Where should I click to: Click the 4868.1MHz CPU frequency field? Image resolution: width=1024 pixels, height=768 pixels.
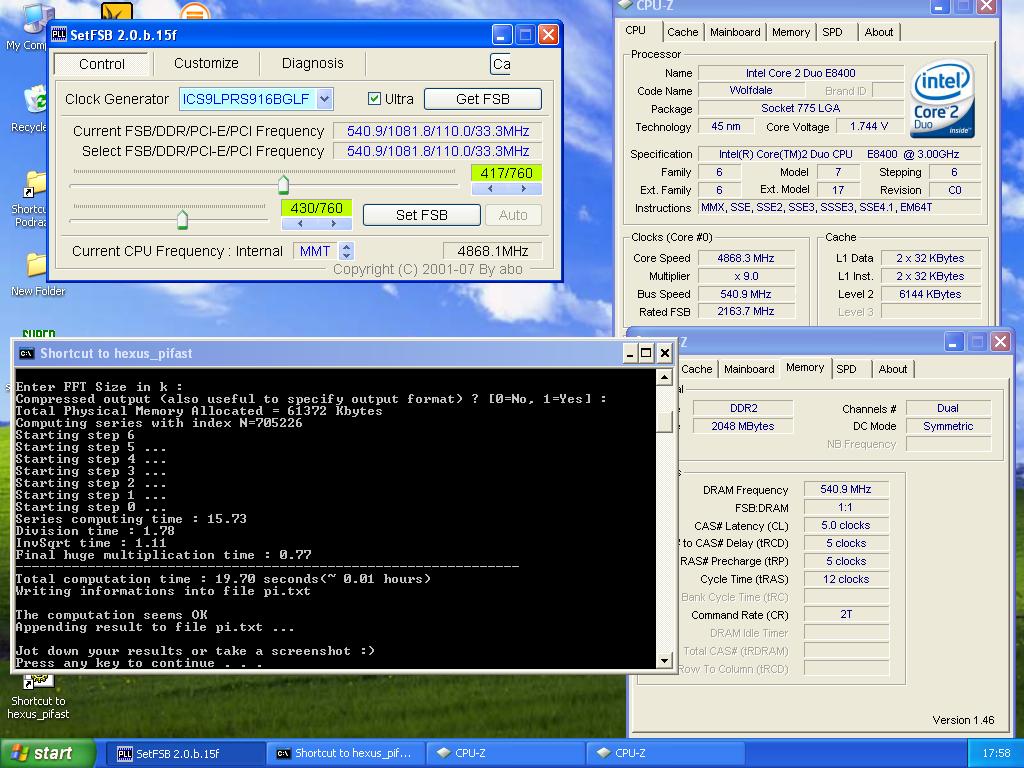(x=492, y=251)
